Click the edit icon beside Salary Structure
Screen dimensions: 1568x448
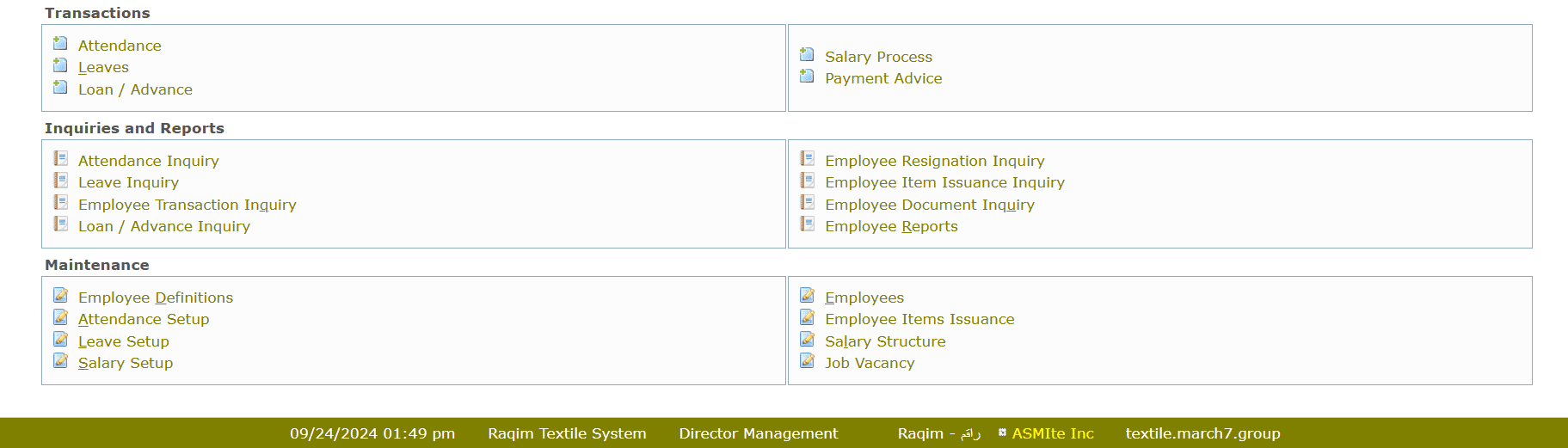(807, 339)
